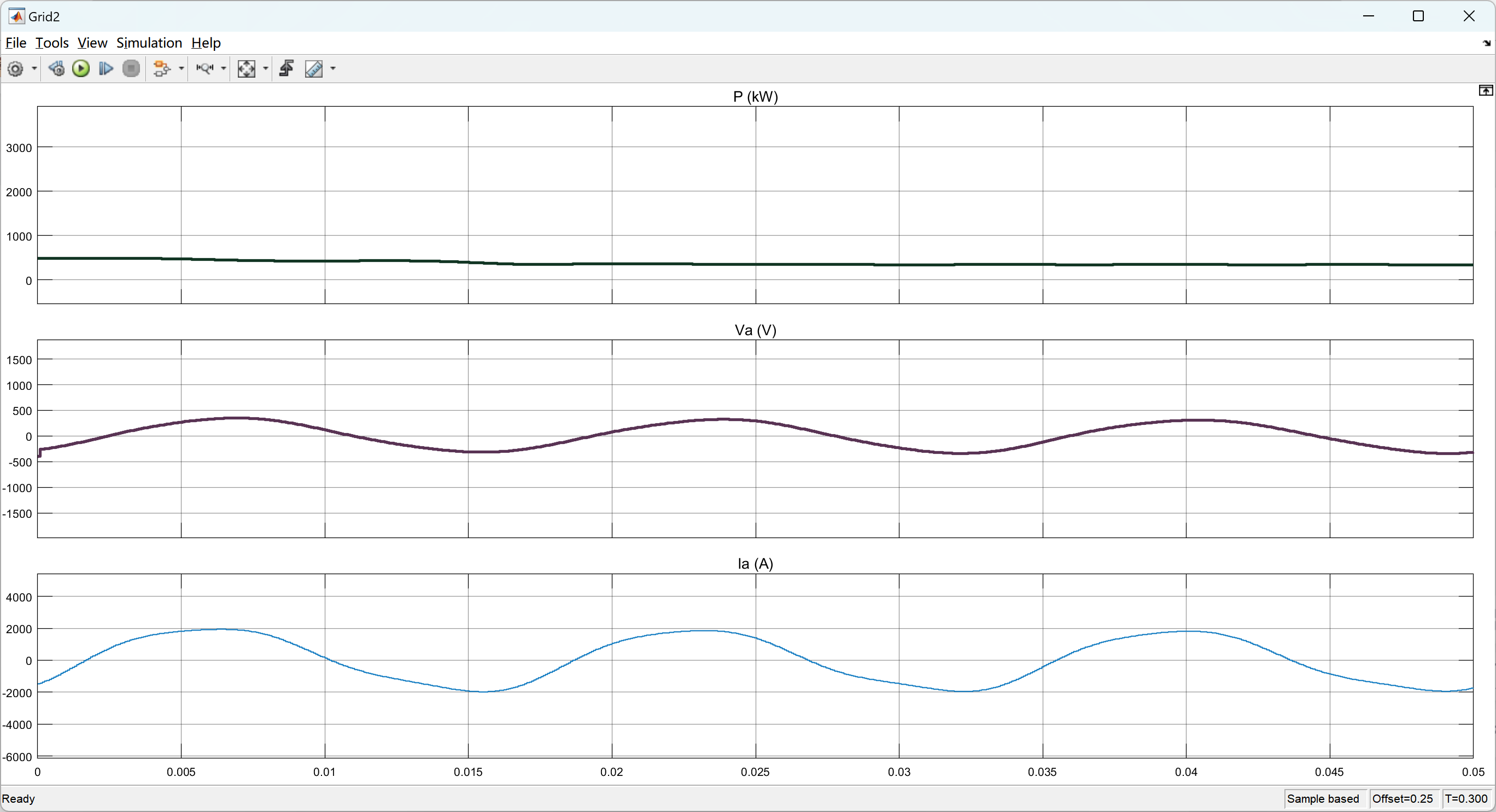Image resolution: width=1496 pixels, height=812 pixels.
Task: Expand the measurements dropdown arrow
Action: 333,68
